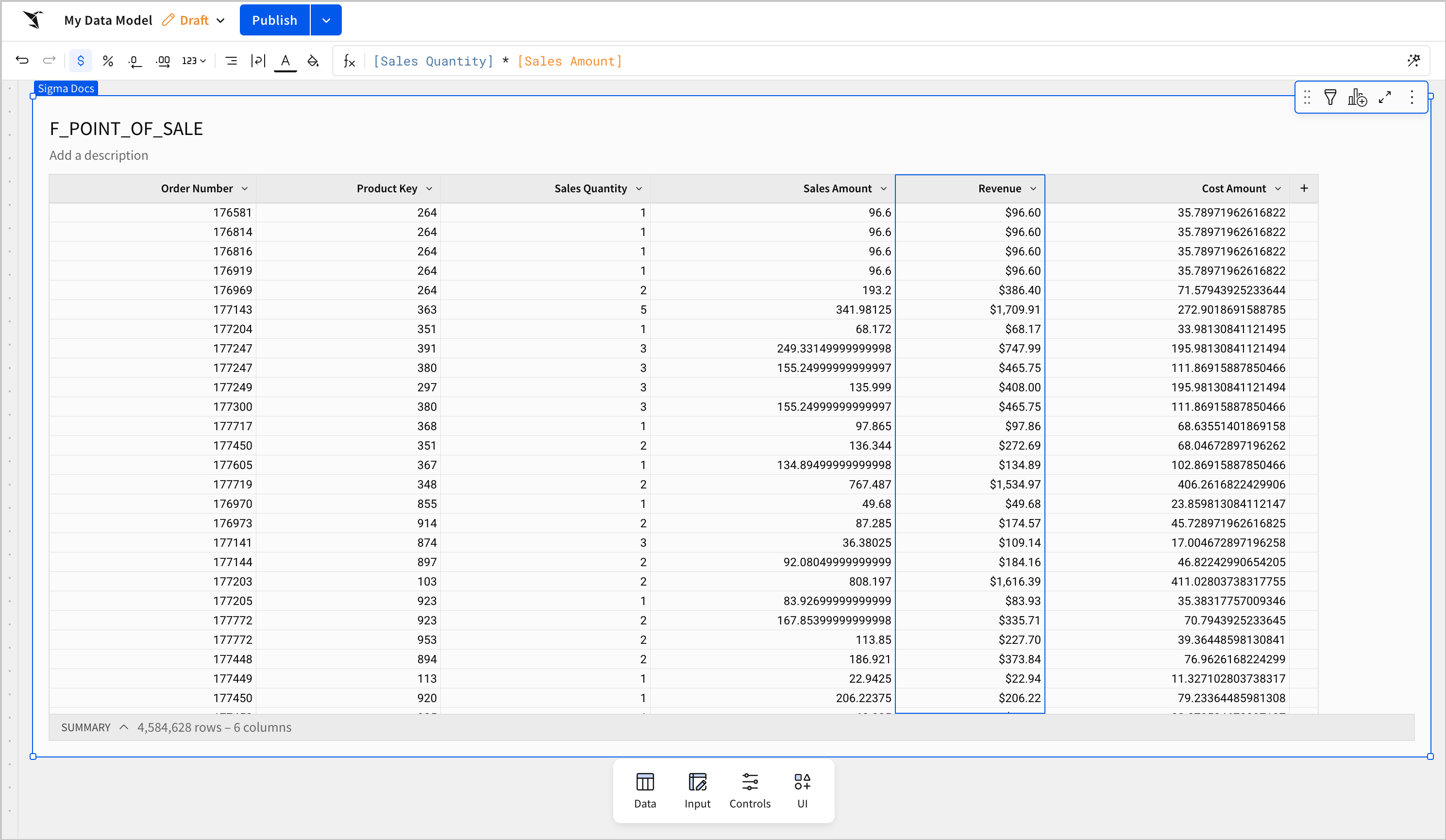The image size is (1446, 840).
Task: Select the Input element tab
Action: tap(697, 790)
